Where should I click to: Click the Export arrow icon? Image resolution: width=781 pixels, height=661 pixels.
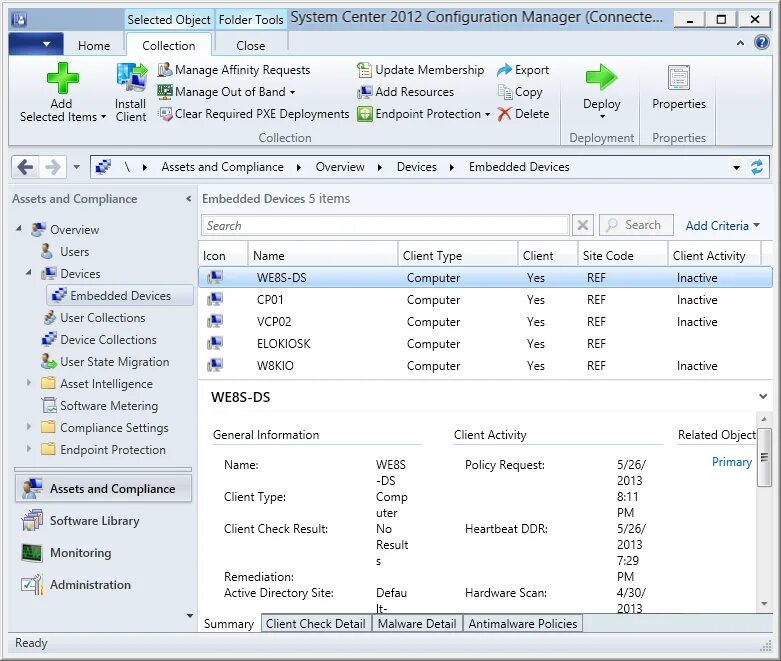pos(504,70)
